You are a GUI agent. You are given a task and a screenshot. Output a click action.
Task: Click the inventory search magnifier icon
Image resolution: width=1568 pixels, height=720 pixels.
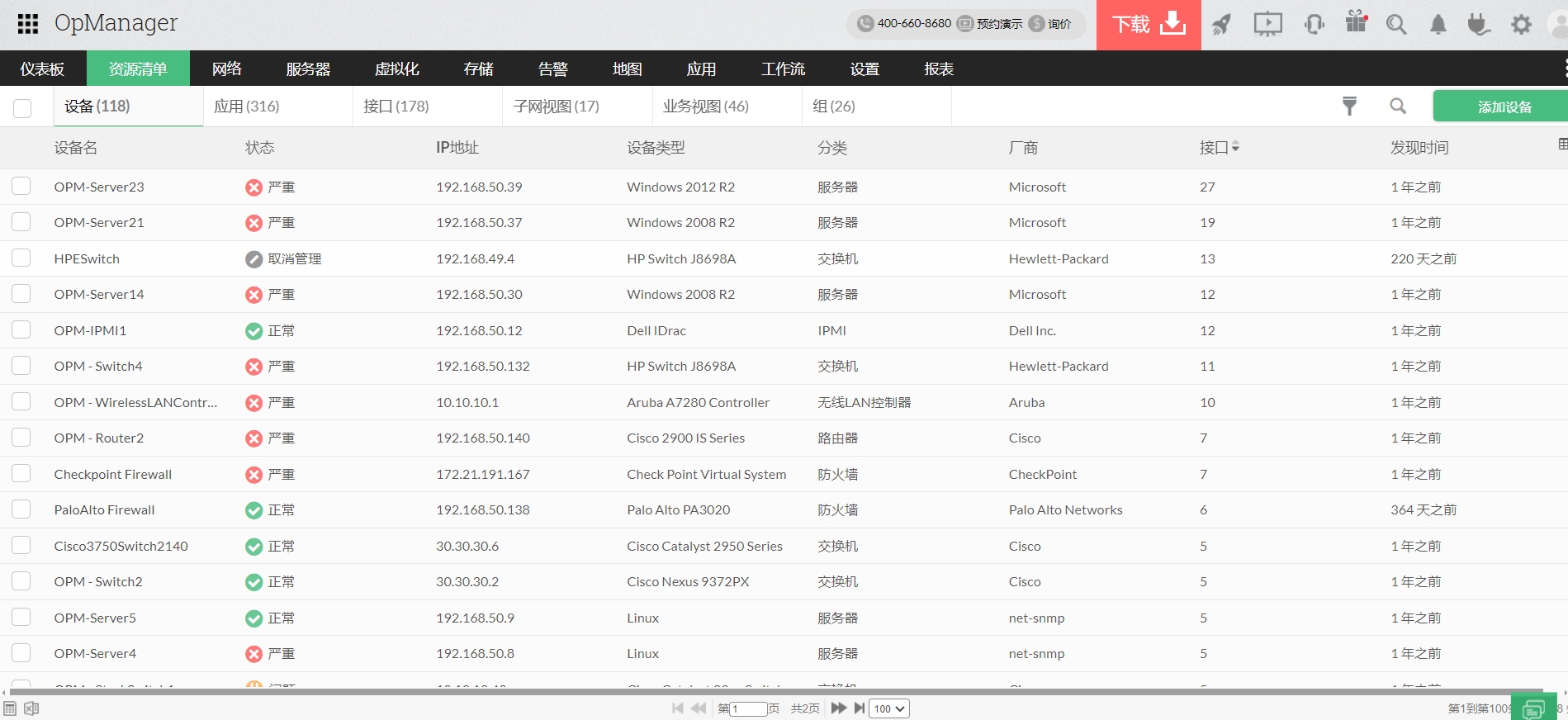click(x=1398, y=106)
